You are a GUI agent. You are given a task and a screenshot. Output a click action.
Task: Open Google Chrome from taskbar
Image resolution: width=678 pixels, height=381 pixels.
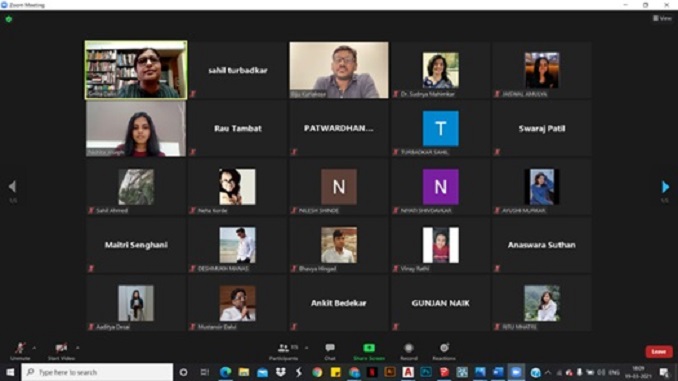click(x=317, y=372)
